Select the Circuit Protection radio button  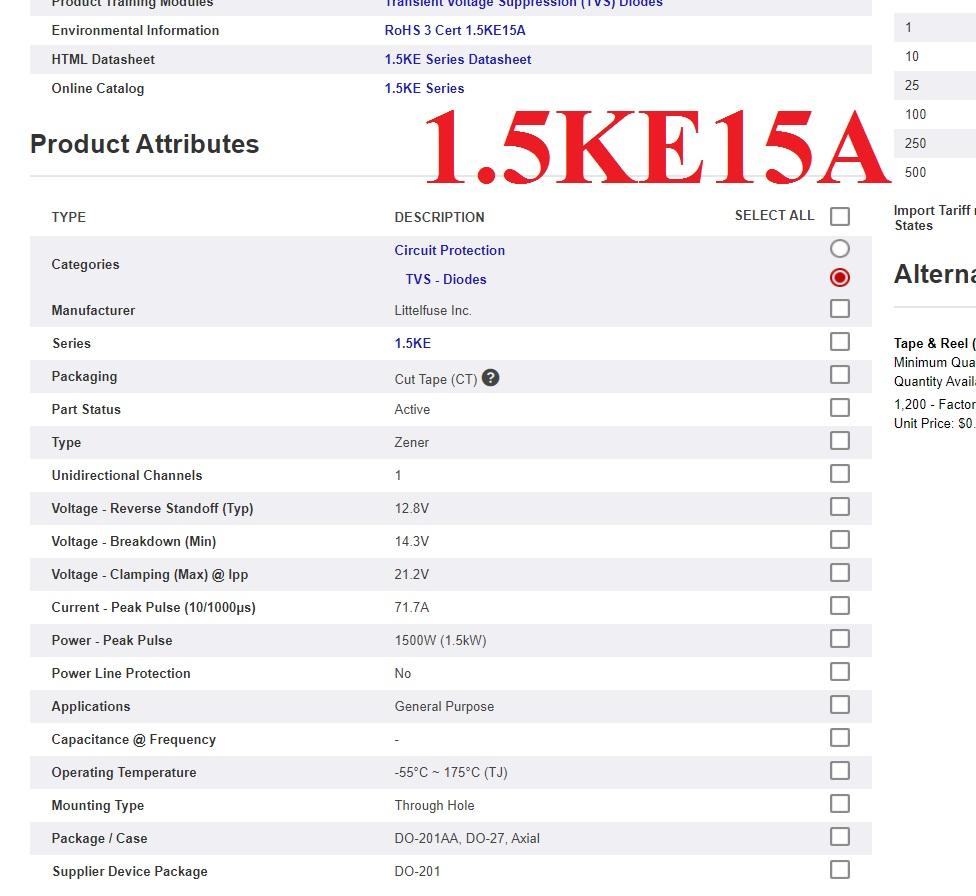click(840, 248)
